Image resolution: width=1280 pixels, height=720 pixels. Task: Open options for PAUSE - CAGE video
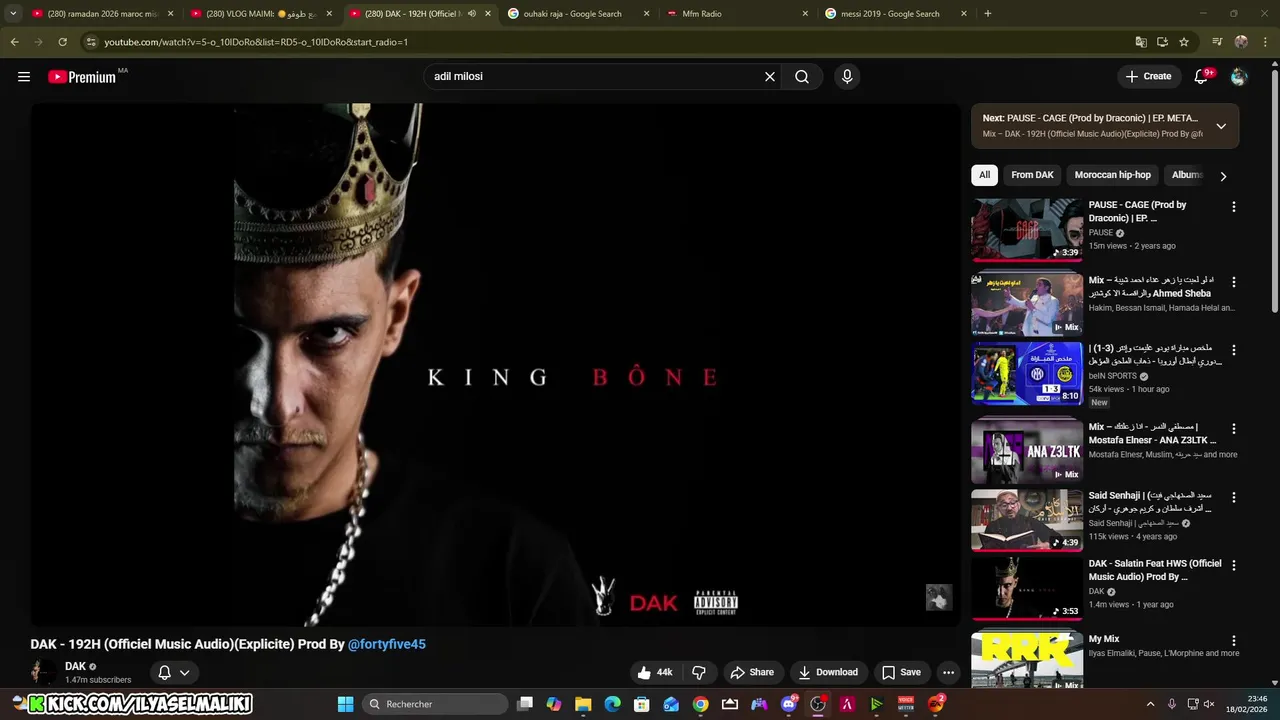pos(1234,207)
